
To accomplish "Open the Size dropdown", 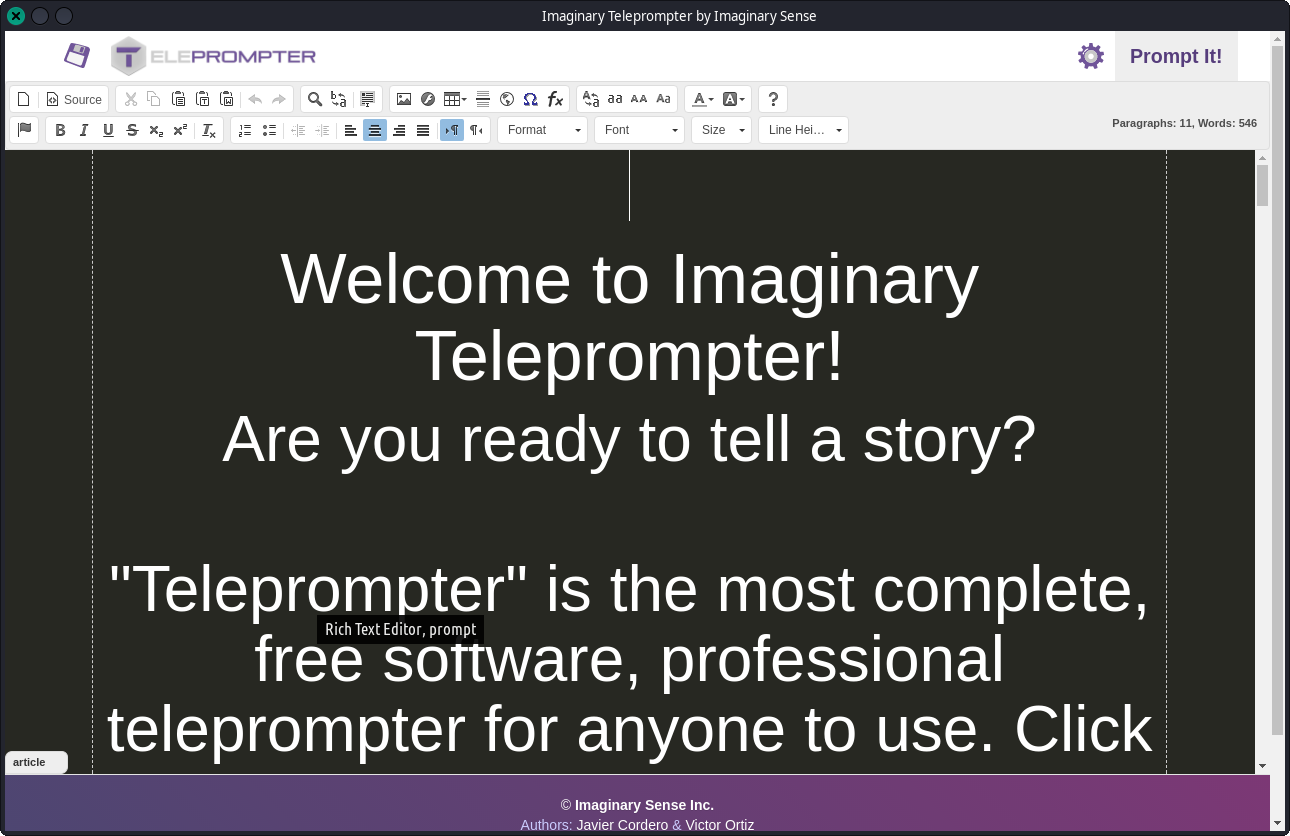I will point(721,130).
